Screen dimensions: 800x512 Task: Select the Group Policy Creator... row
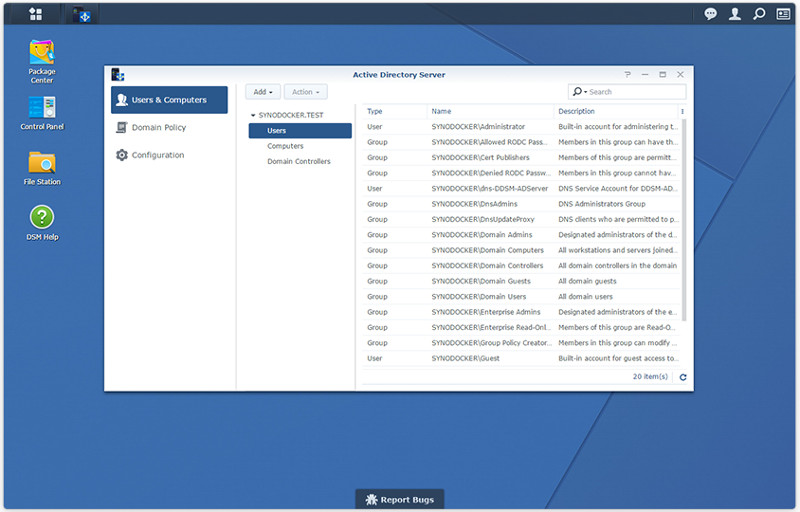pyautogui.click(x=521, y=343)
